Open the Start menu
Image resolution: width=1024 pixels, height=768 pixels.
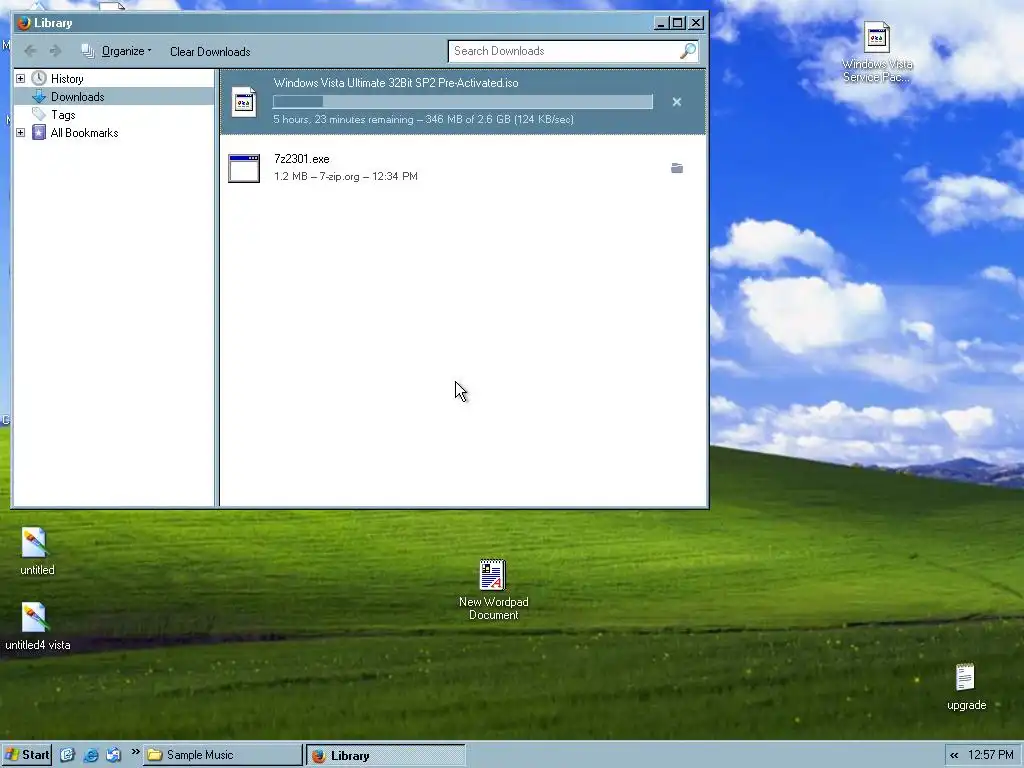(27, 755)
